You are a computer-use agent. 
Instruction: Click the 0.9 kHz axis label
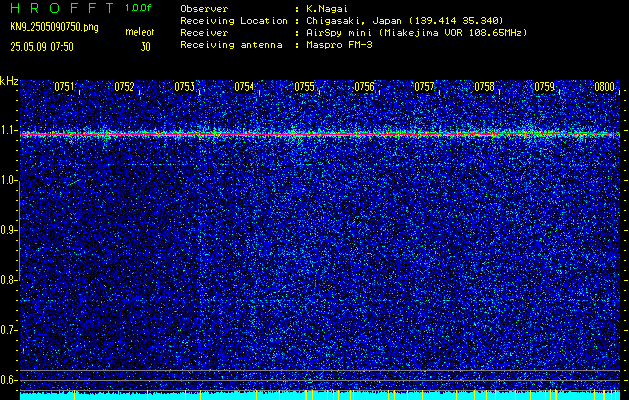coord(8,230)
